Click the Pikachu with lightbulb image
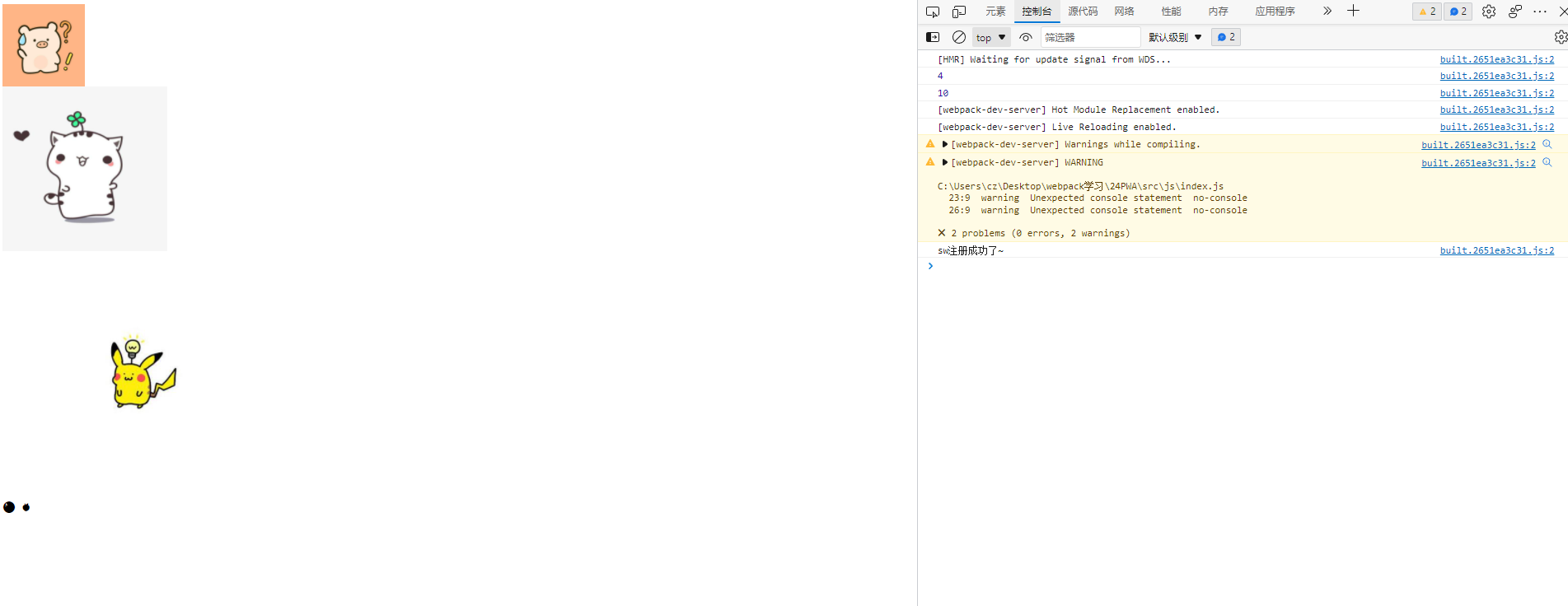The height and width of the screenshot is (606, 1568). click(x=143, y=372)
